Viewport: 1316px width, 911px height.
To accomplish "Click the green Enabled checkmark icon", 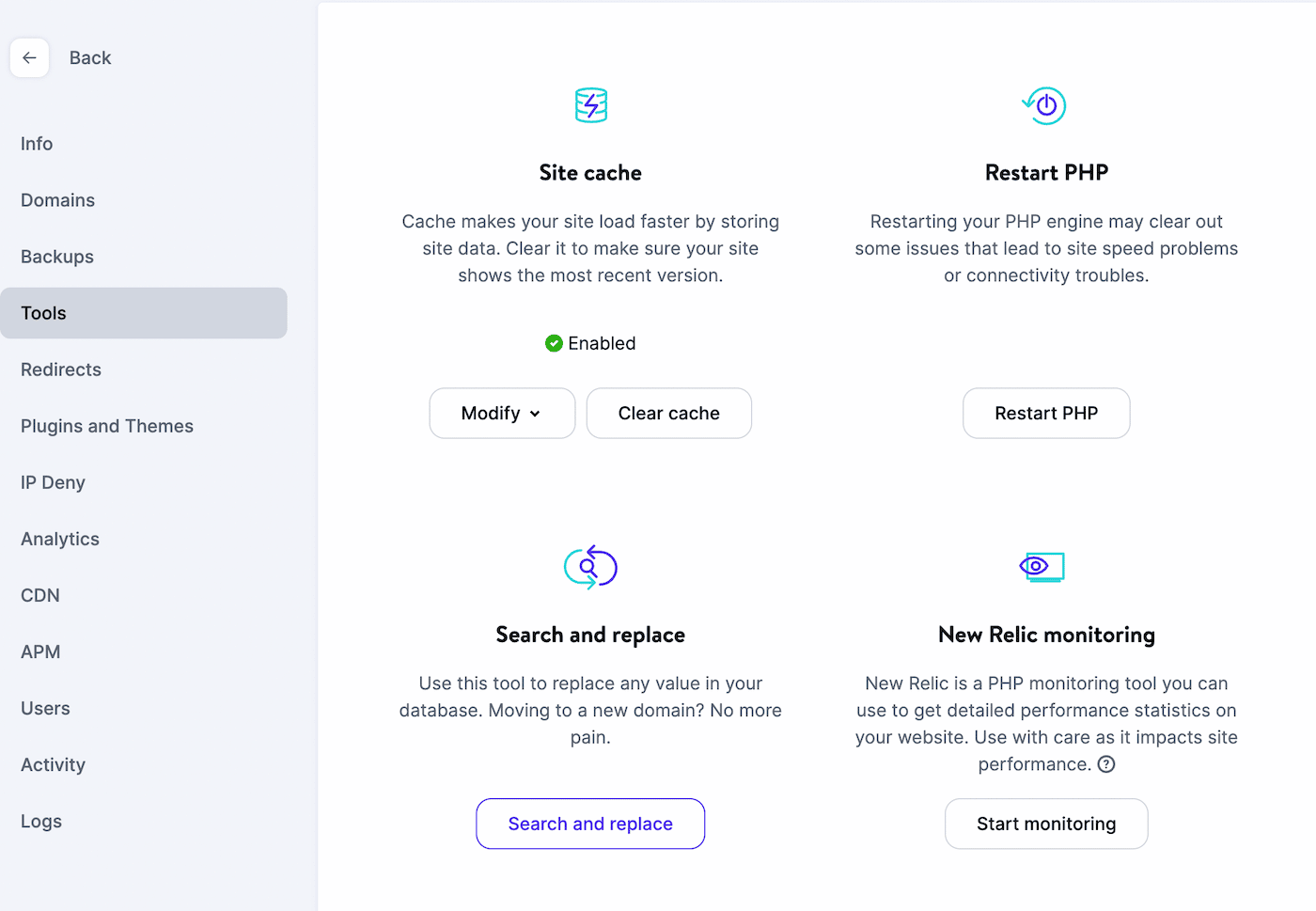I will tap(554, 343).
